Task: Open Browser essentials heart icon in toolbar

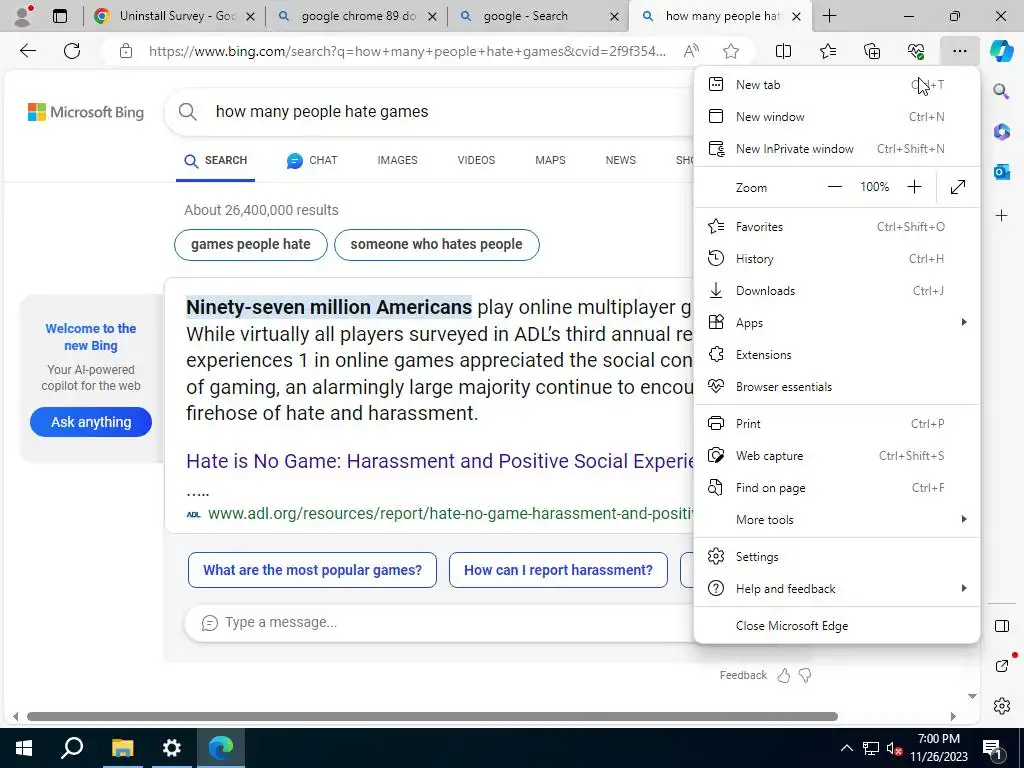Action: pyautogui.click(x=916, y=51)
